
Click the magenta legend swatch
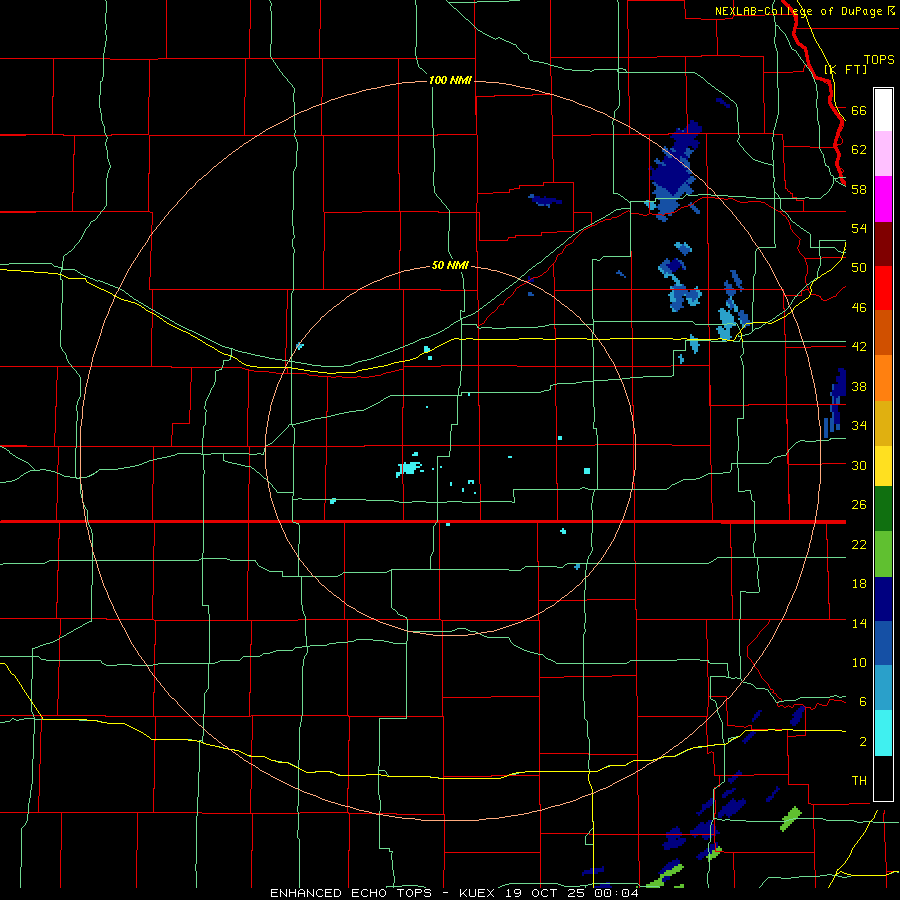click(x=883, y=199)
